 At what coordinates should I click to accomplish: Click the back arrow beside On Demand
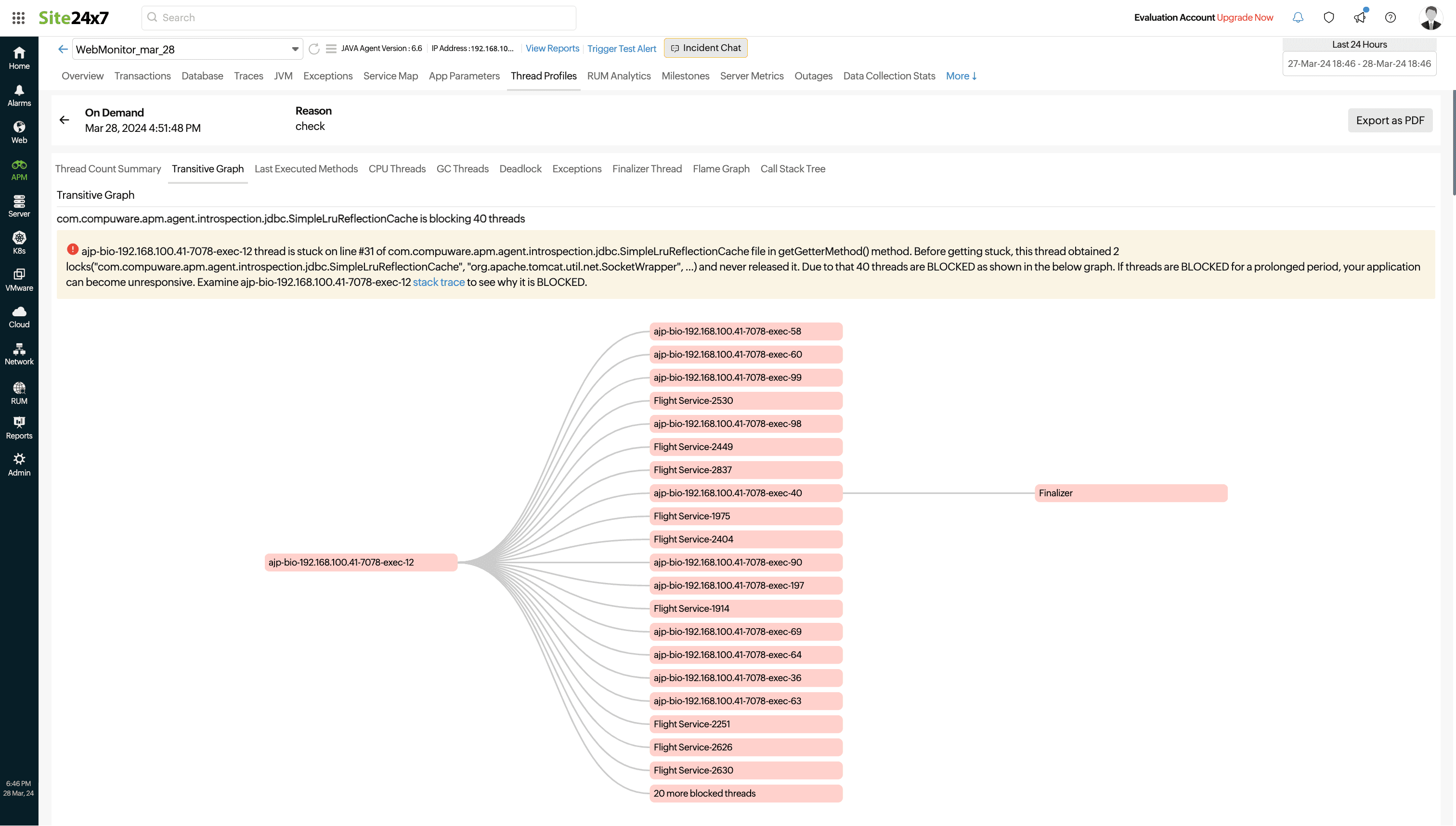(64, 120)
